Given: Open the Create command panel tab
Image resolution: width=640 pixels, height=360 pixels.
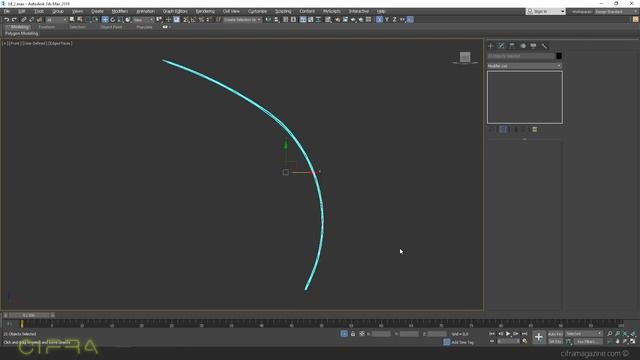Looking at the screenshot, I should (491, 46).
